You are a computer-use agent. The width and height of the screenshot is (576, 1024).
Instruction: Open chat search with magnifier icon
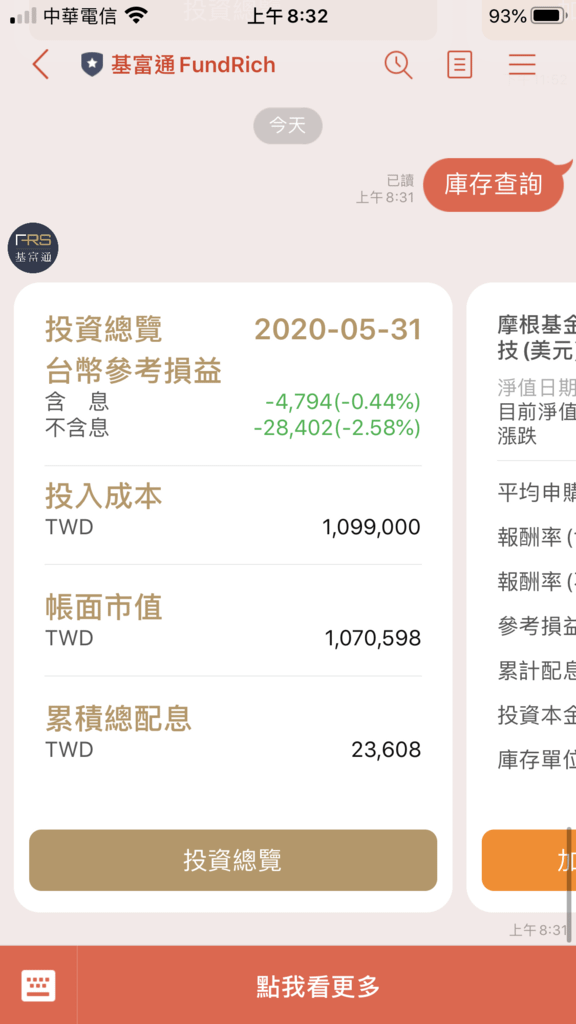click(x=398, y=65)
